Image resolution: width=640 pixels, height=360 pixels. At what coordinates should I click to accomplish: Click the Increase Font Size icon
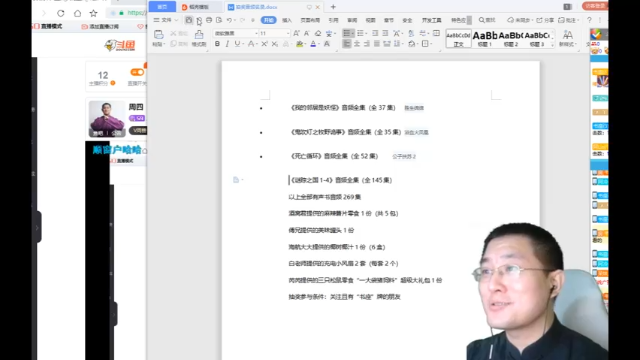click(x=296, y=33)
